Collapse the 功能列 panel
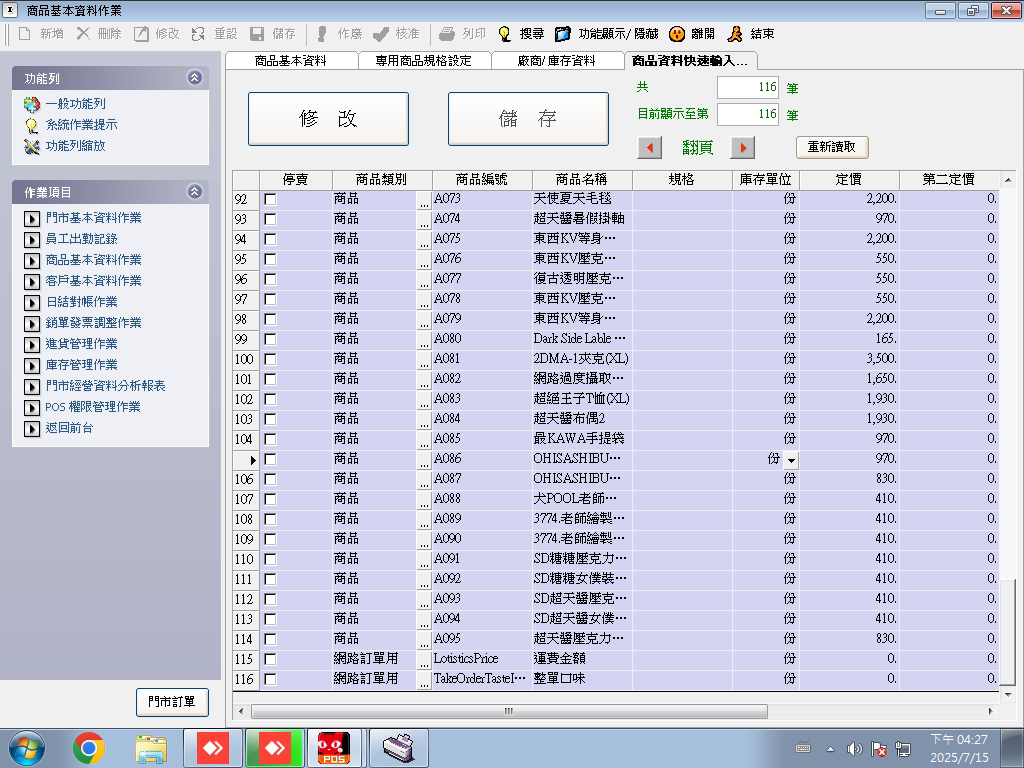Viewport: 1024px width, 768px height. pyautogui.click(x=195, y=78)
